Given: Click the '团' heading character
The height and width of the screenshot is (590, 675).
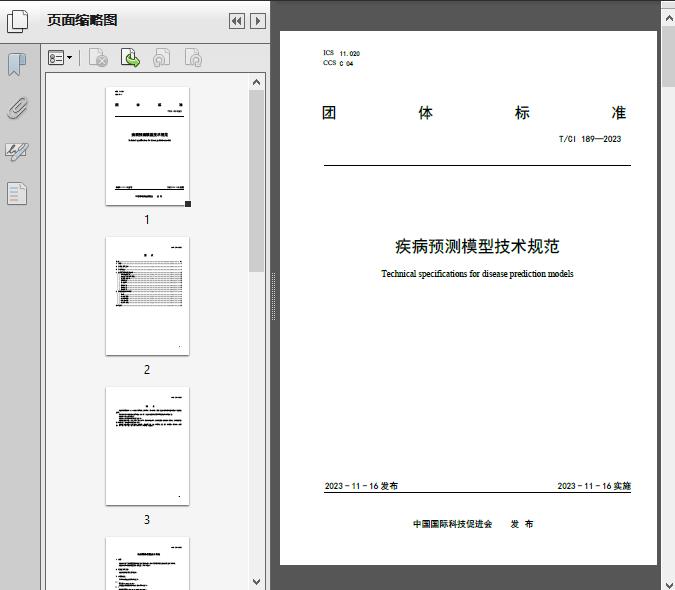Looking at the screenshot, I should click(329, 113).
